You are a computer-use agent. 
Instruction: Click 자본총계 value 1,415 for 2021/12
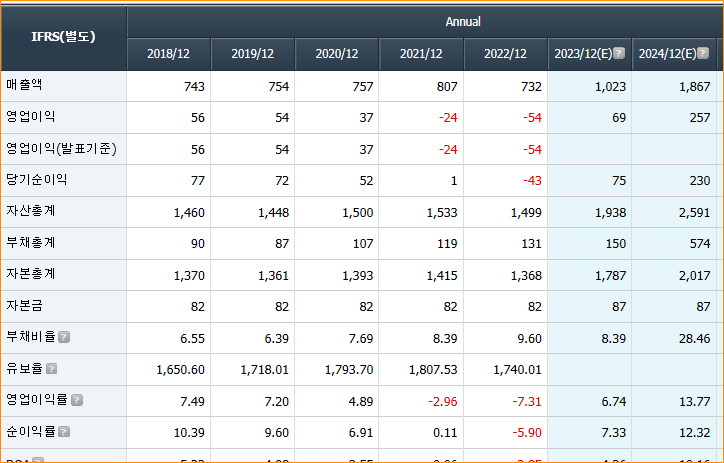tap(442, 276)
